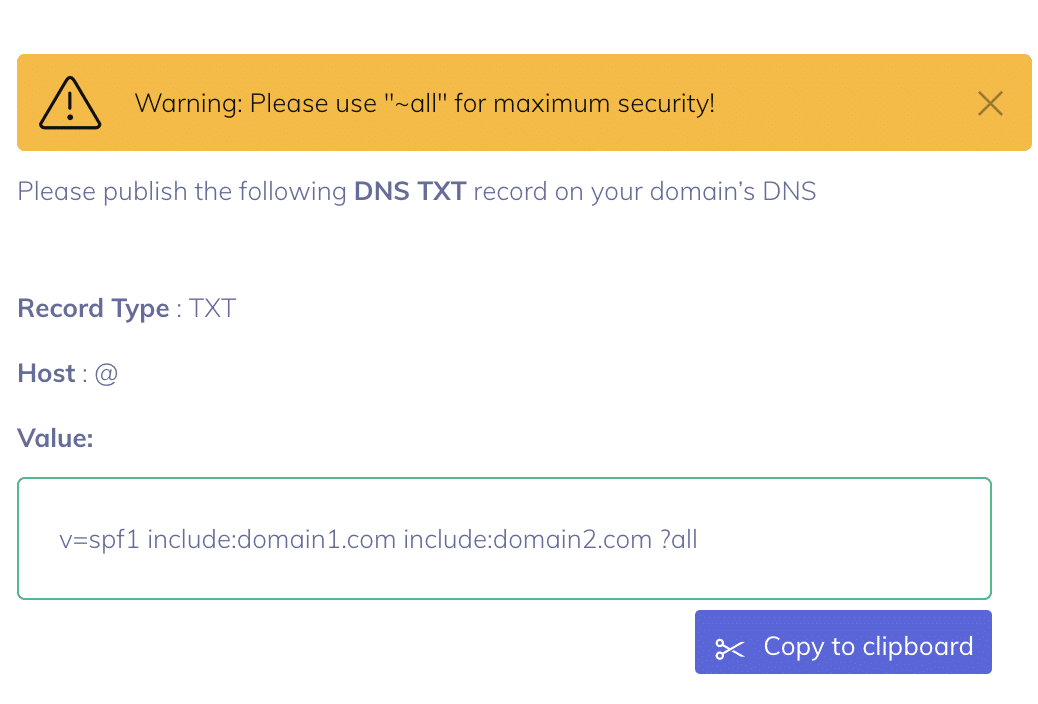Click the Value: label
The image size is (1038, 704).
click(55, 438)
